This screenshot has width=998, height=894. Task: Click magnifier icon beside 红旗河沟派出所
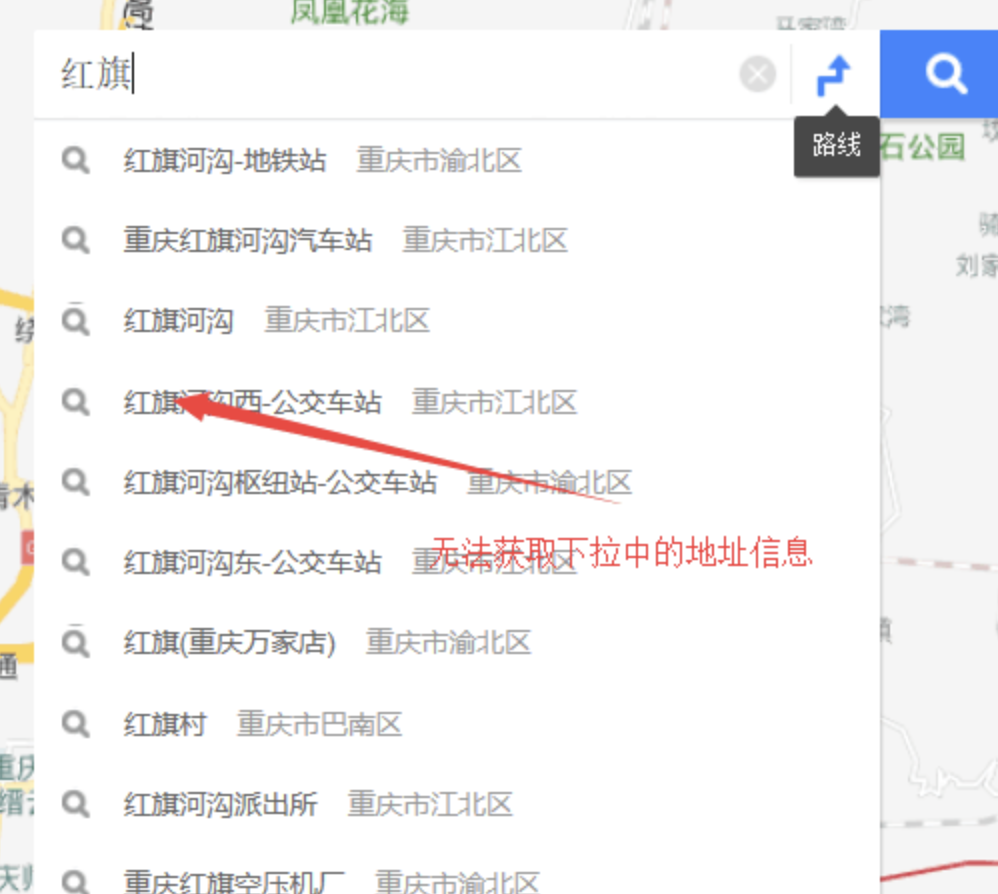[x=76, y=802]
